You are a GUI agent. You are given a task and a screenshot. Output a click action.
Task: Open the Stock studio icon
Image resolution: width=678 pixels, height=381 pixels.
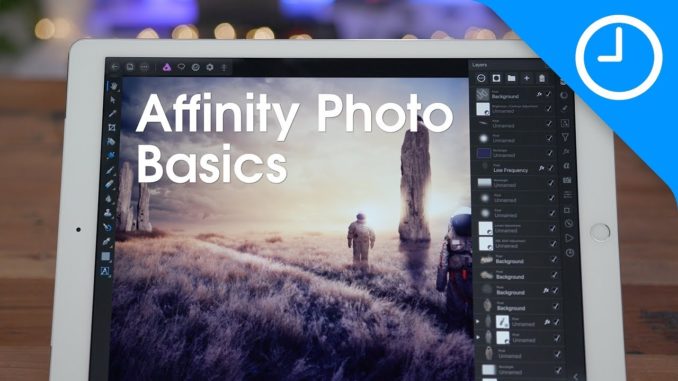[567, 180]
